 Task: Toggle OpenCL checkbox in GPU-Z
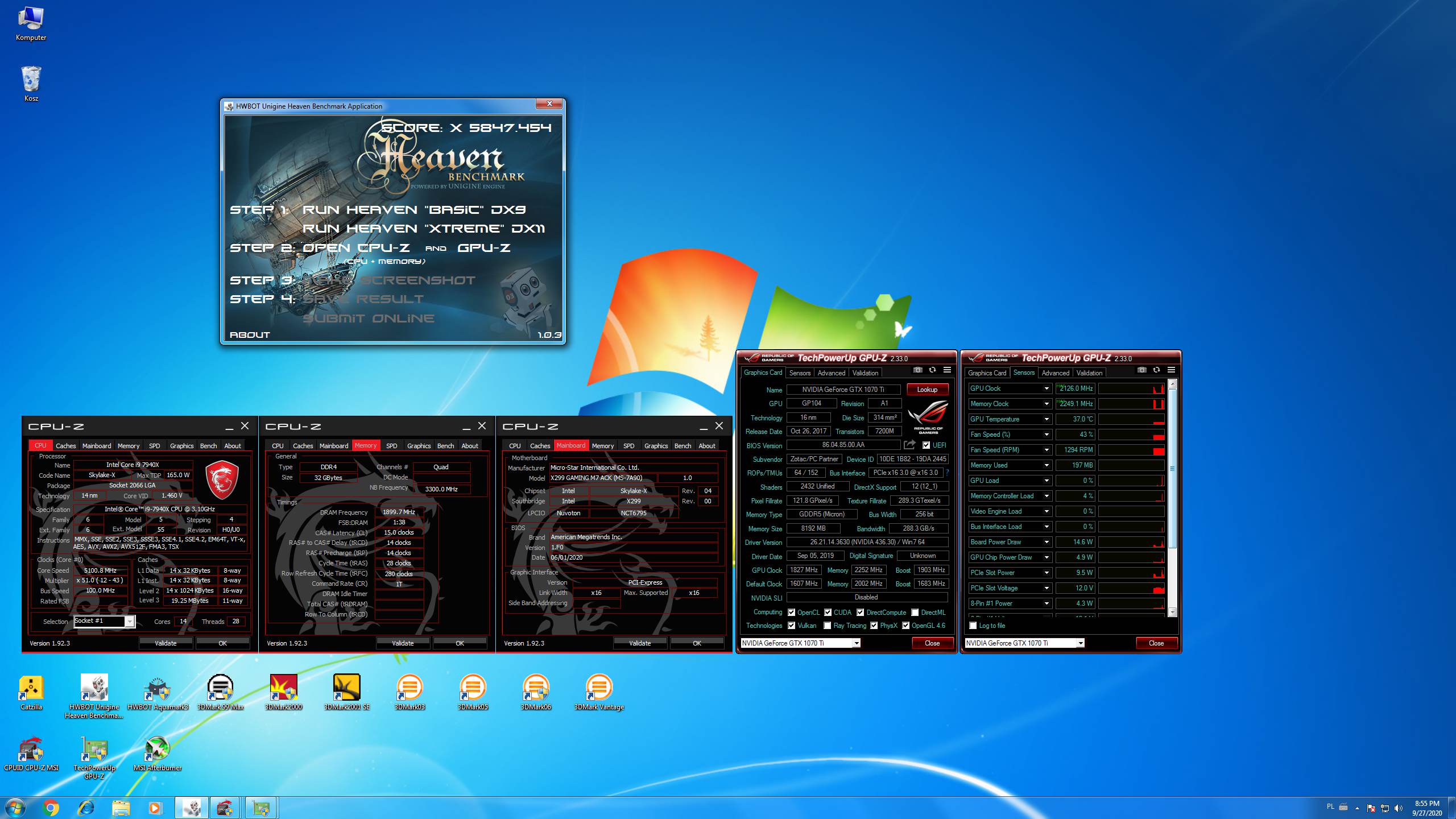click(x=791, y=613)
